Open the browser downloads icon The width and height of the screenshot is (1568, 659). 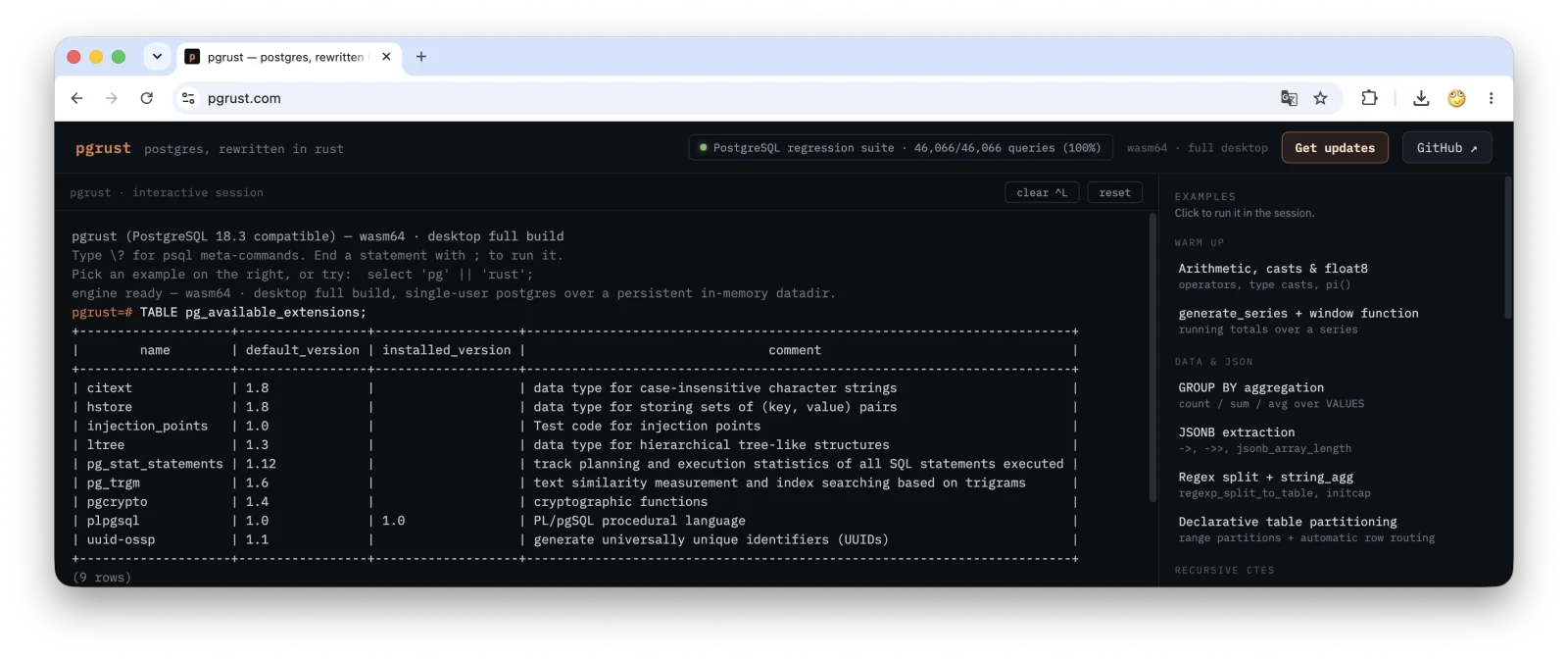click(x=1421, y=98)
